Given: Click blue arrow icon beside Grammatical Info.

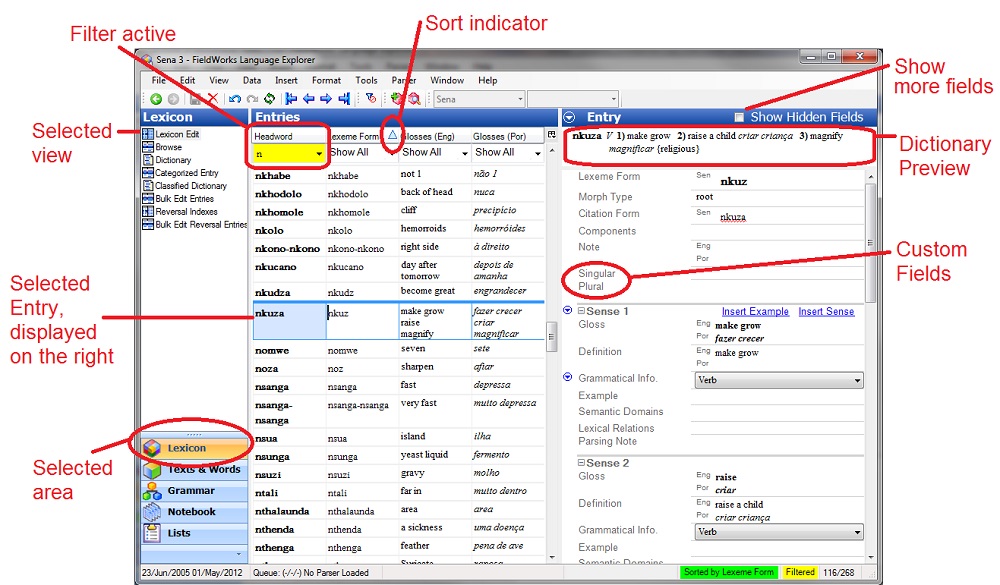Looking at the screenshot, I should click(x=568, y=377).
